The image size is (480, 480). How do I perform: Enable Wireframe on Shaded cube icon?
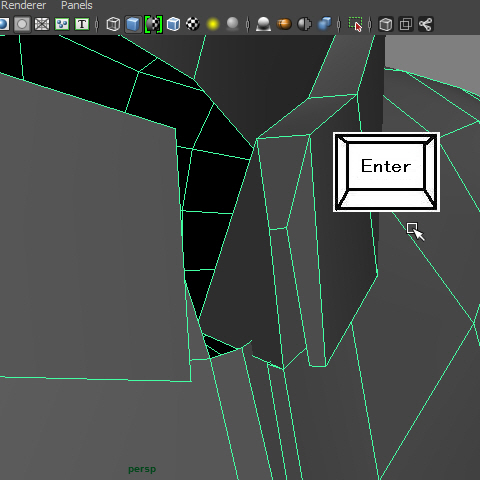173,24
